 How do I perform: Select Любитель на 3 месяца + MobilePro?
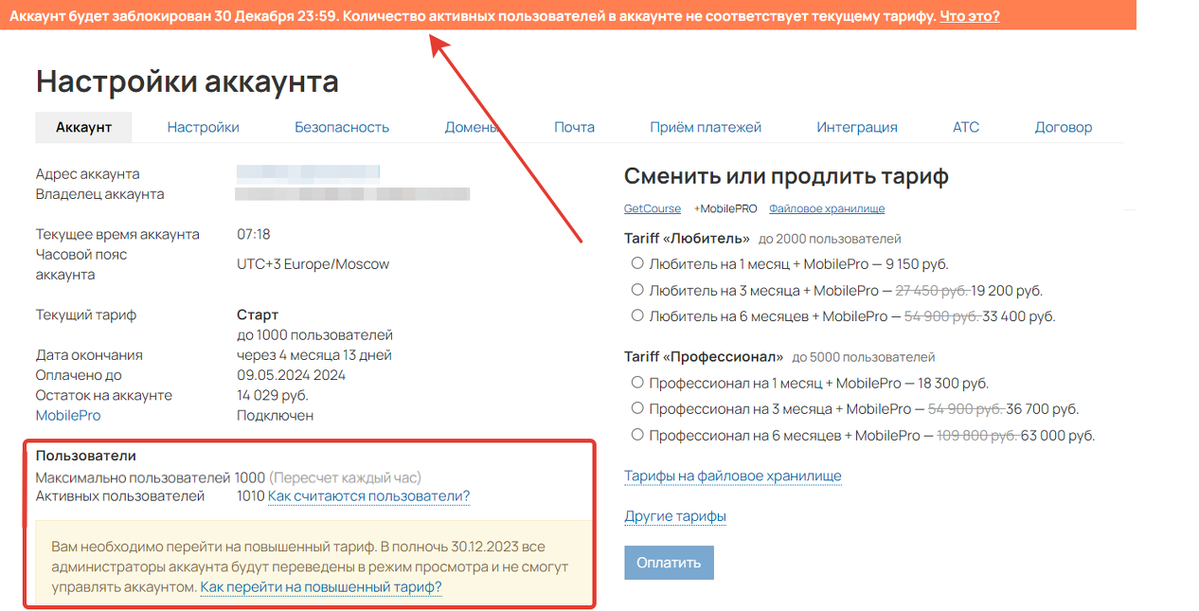[637, 290]
